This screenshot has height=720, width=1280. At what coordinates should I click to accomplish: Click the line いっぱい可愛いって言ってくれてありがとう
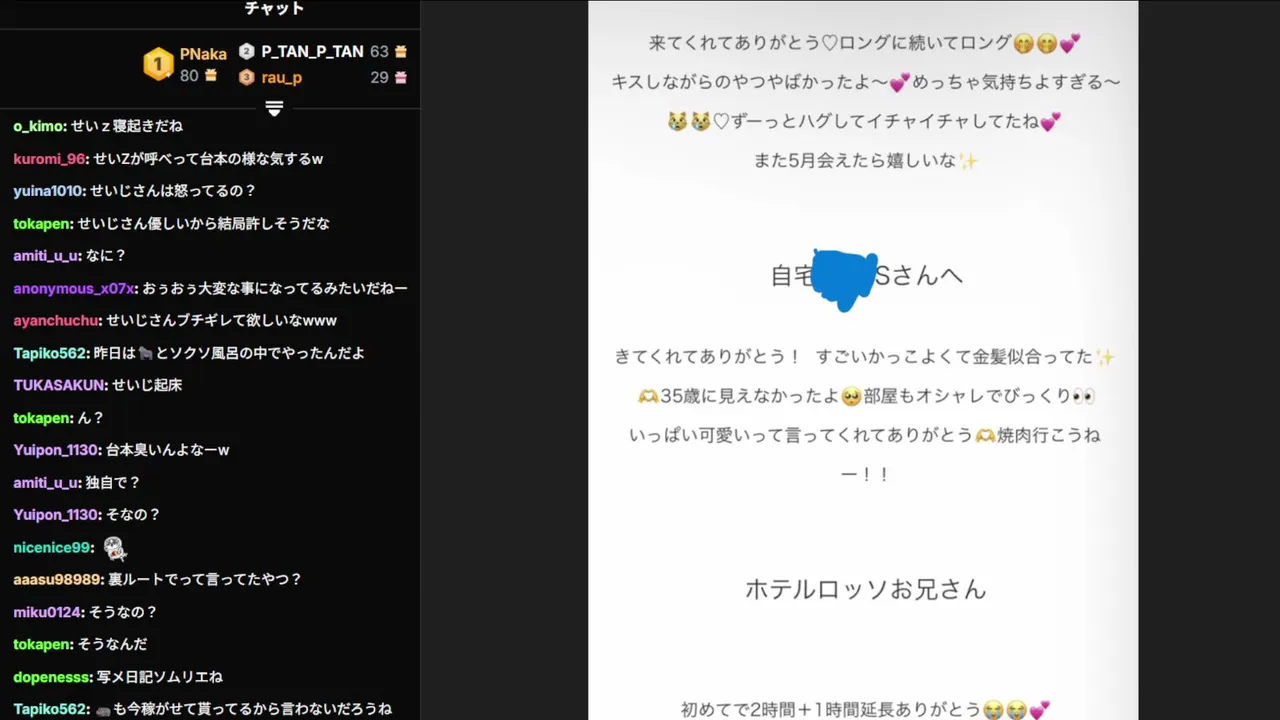coord(866,435)
